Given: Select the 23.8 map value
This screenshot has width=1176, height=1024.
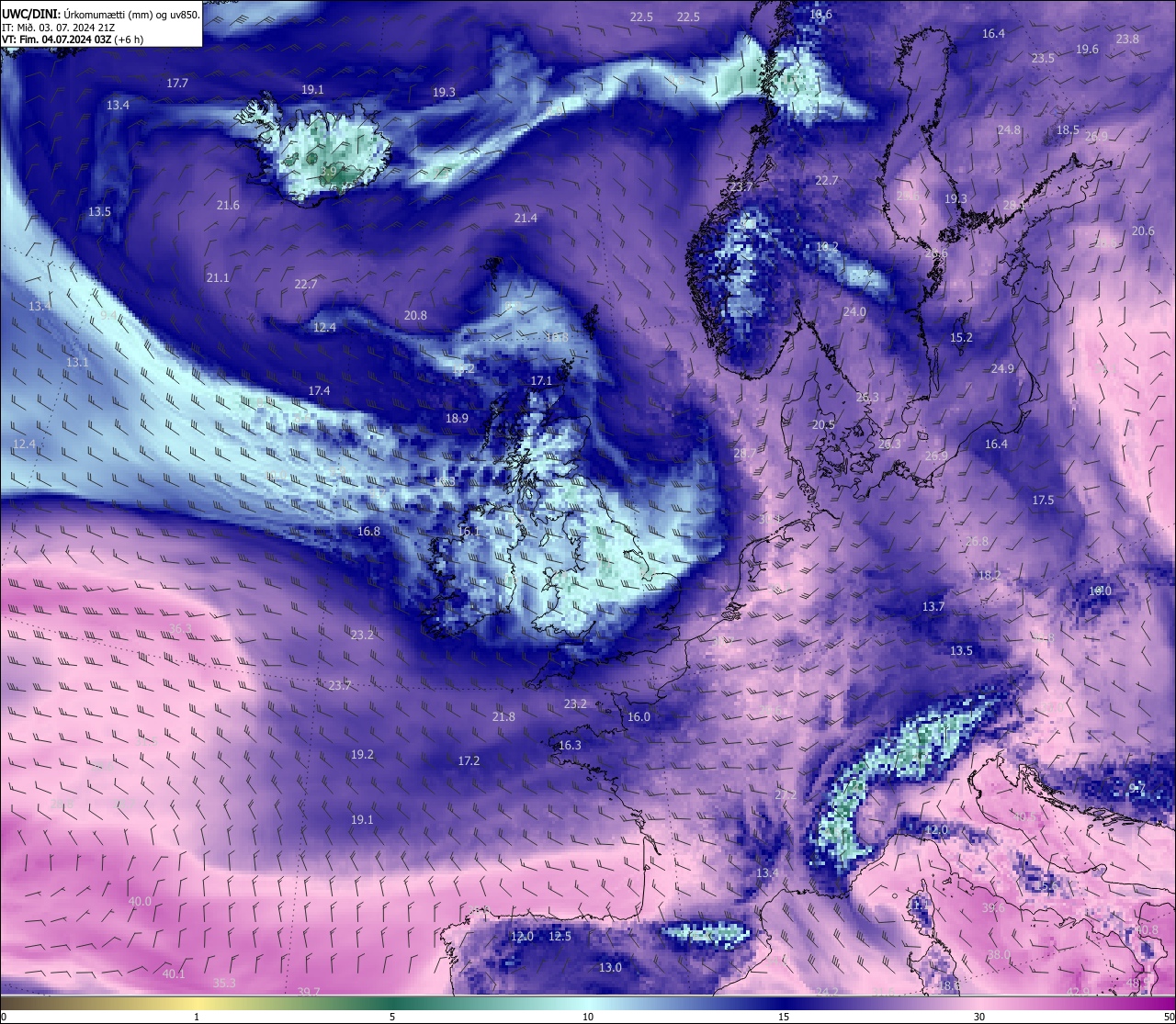Looking at the screenshot, I should click(x=1127, y=39).
